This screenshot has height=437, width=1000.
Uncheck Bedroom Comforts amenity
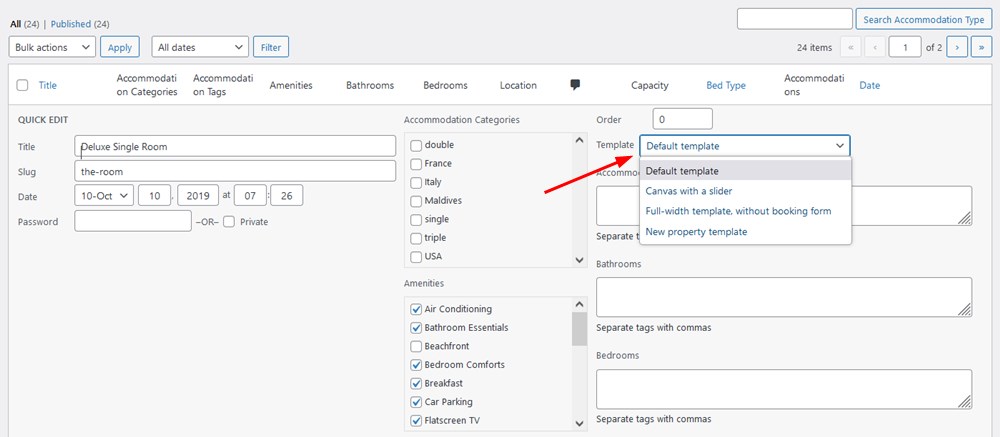pyautogui.click(x=416, y=365)
